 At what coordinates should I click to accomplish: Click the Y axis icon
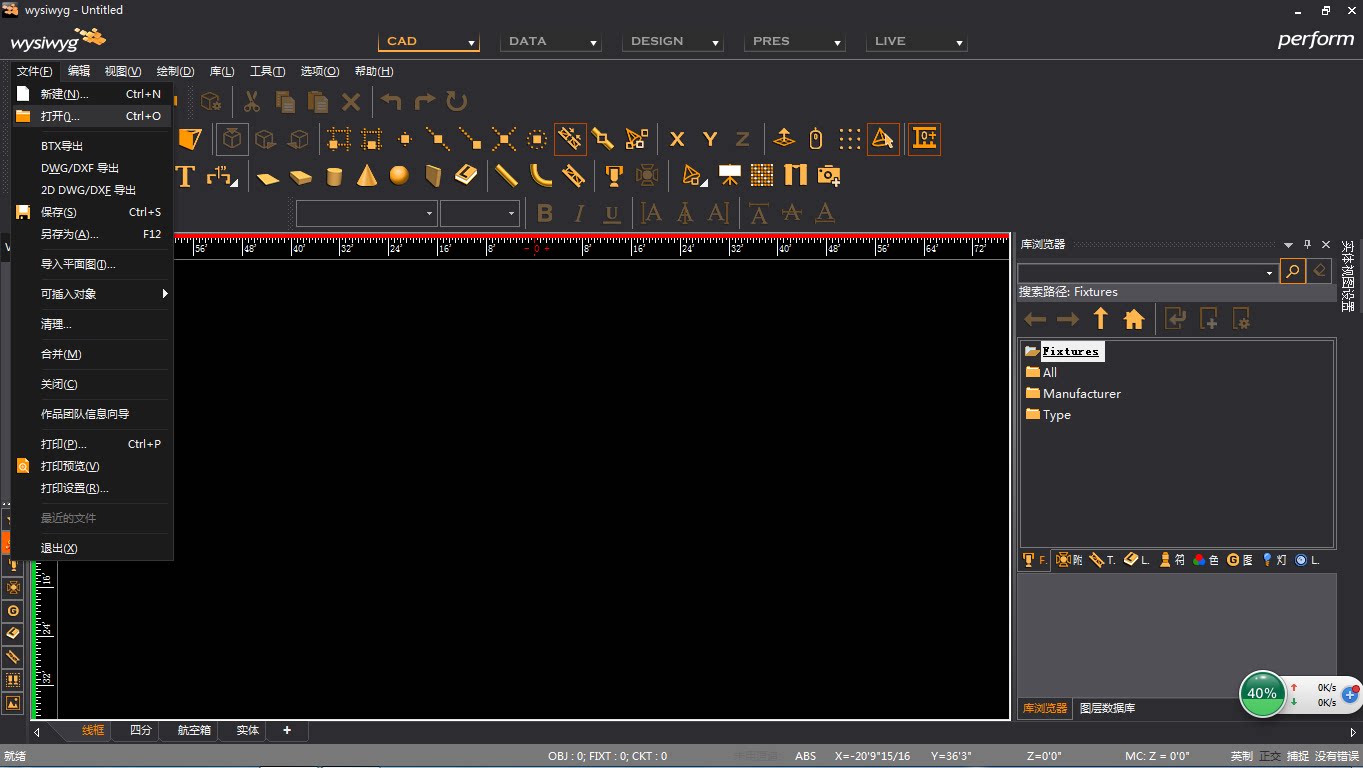point(710,139)
